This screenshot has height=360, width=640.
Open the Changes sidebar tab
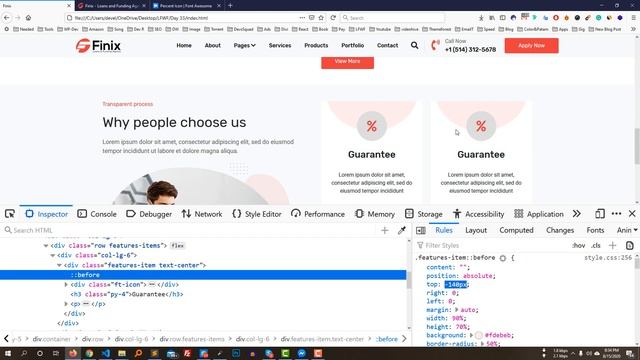pyautogui.click(x=560, y=230)
